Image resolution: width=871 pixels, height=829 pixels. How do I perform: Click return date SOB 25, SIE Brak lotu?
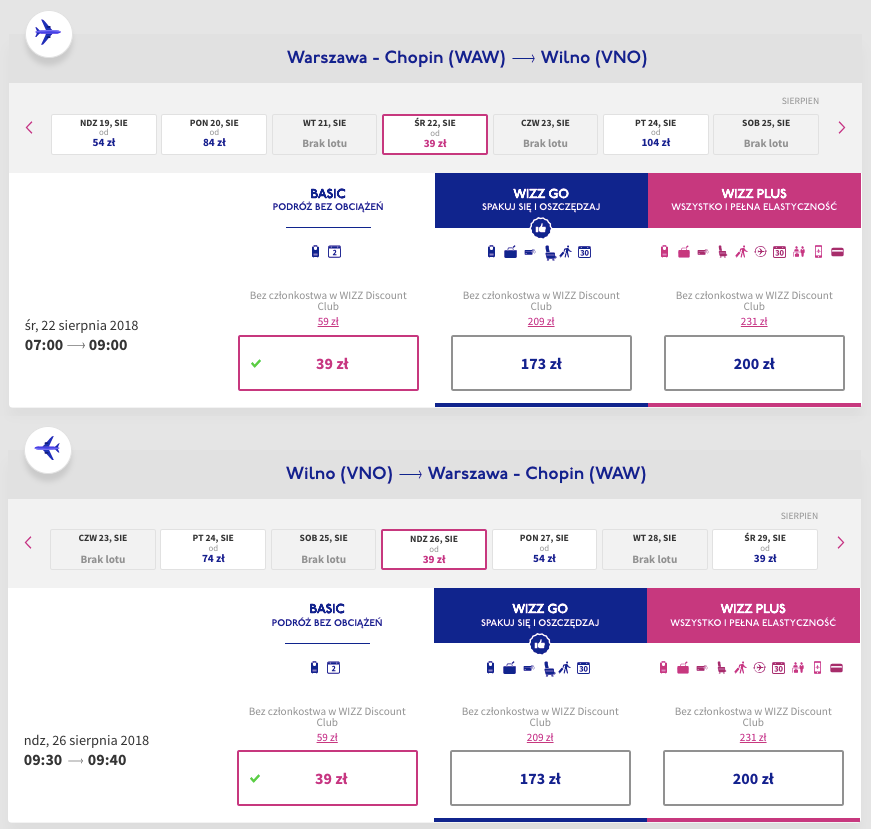pos(323,550)
